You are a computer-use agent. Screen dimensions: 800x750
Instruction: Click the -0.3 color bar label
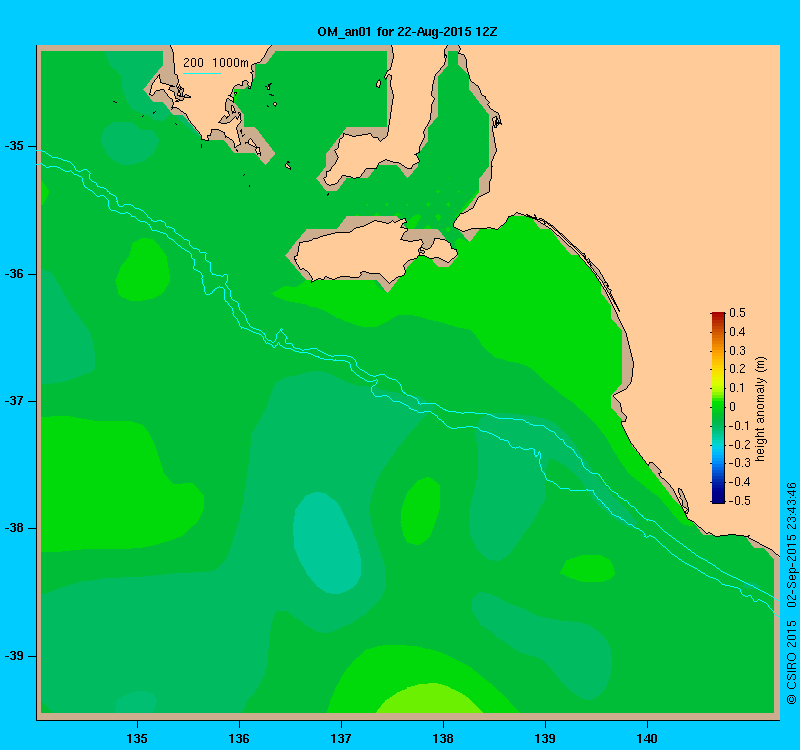click(738, 463)
